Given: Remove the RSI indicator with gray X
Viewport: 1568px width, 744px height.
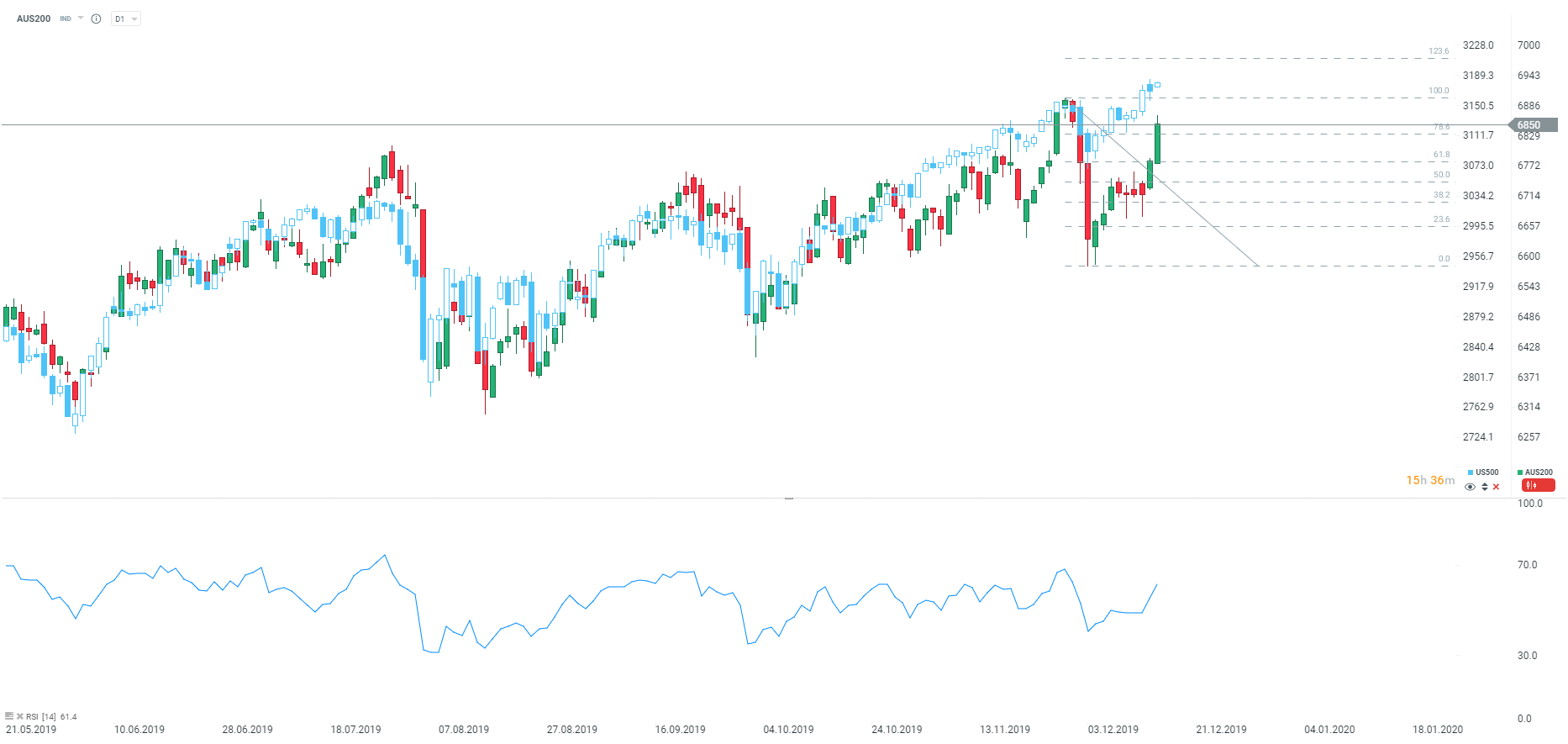Looking at the screenshot, I should 19,716.
